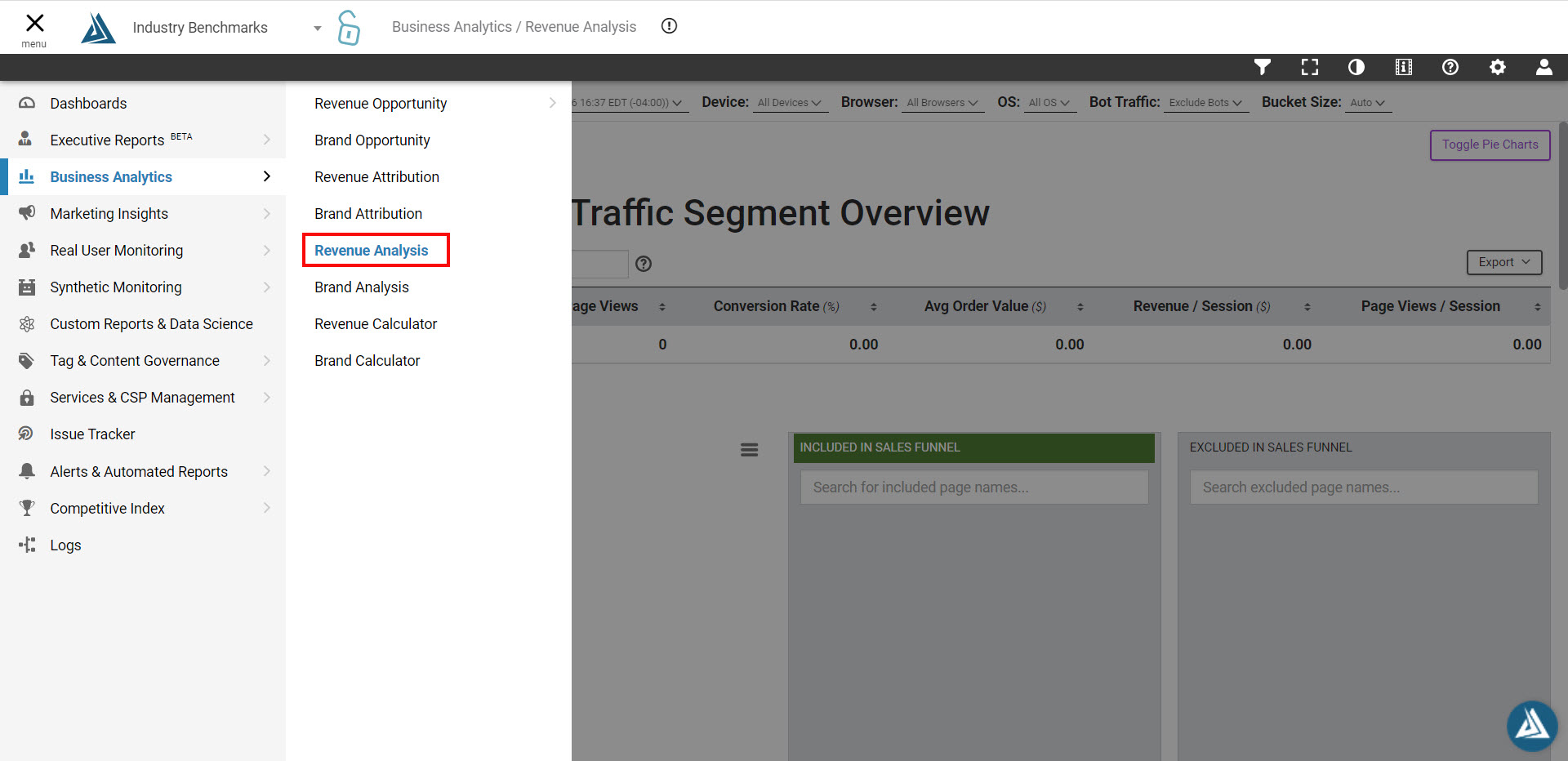The width and height of the screenshot is (1568, 761).
Task: Sort by Avg Order Value column
Action: [1080, 307]
